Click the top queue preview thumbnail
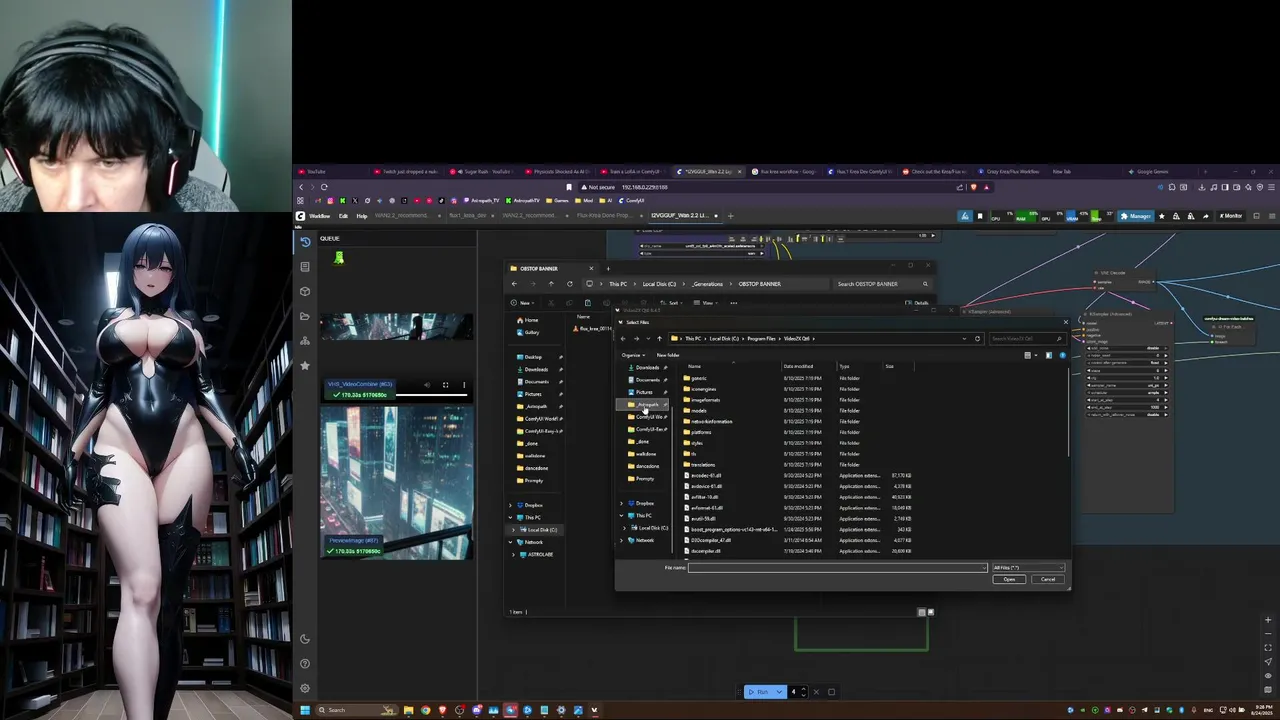This screenshot has width=1280, height=720. coord(397,327)
